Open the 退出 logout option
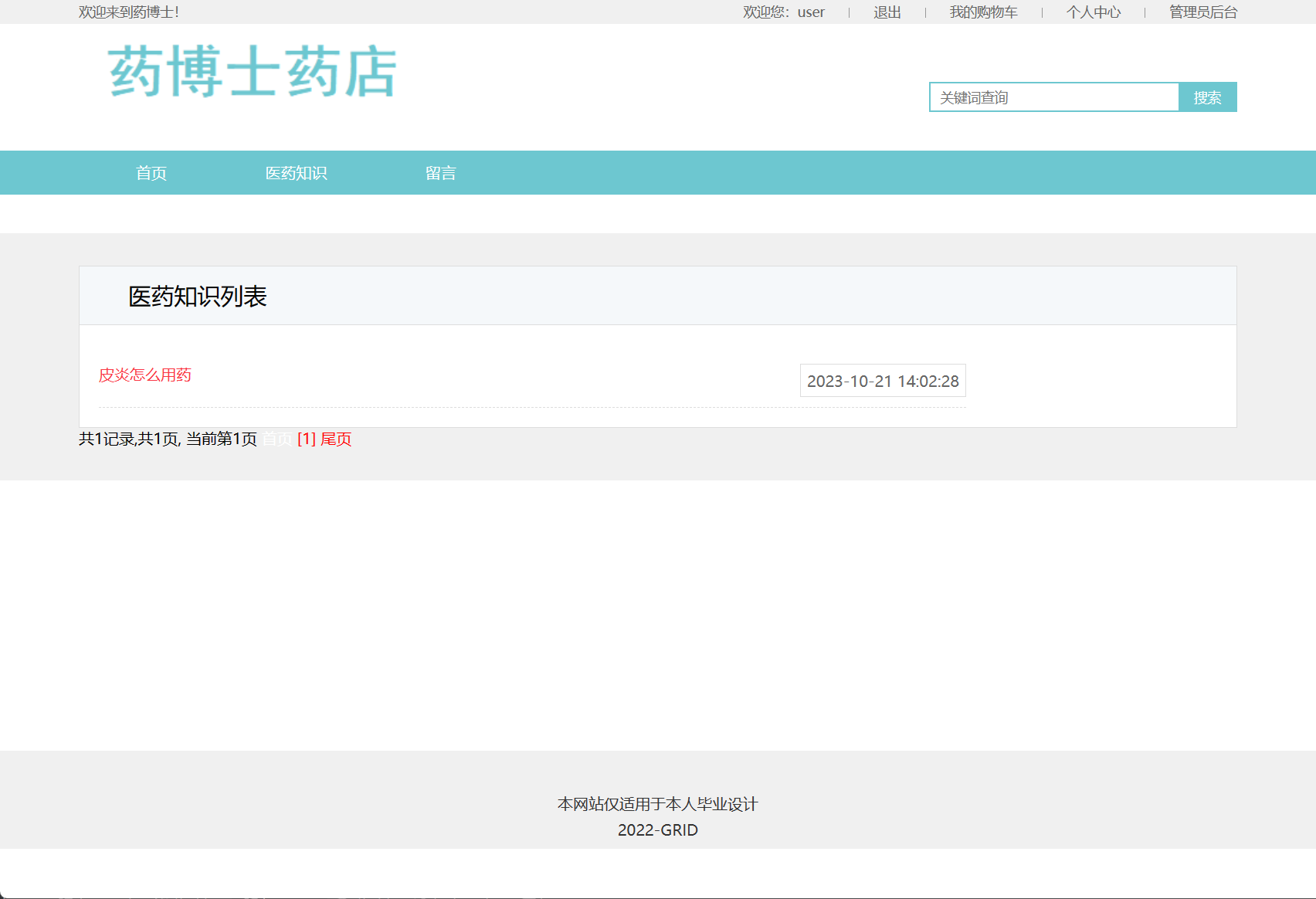Viewport: 1316px width, 899px height. click(885, 12)
